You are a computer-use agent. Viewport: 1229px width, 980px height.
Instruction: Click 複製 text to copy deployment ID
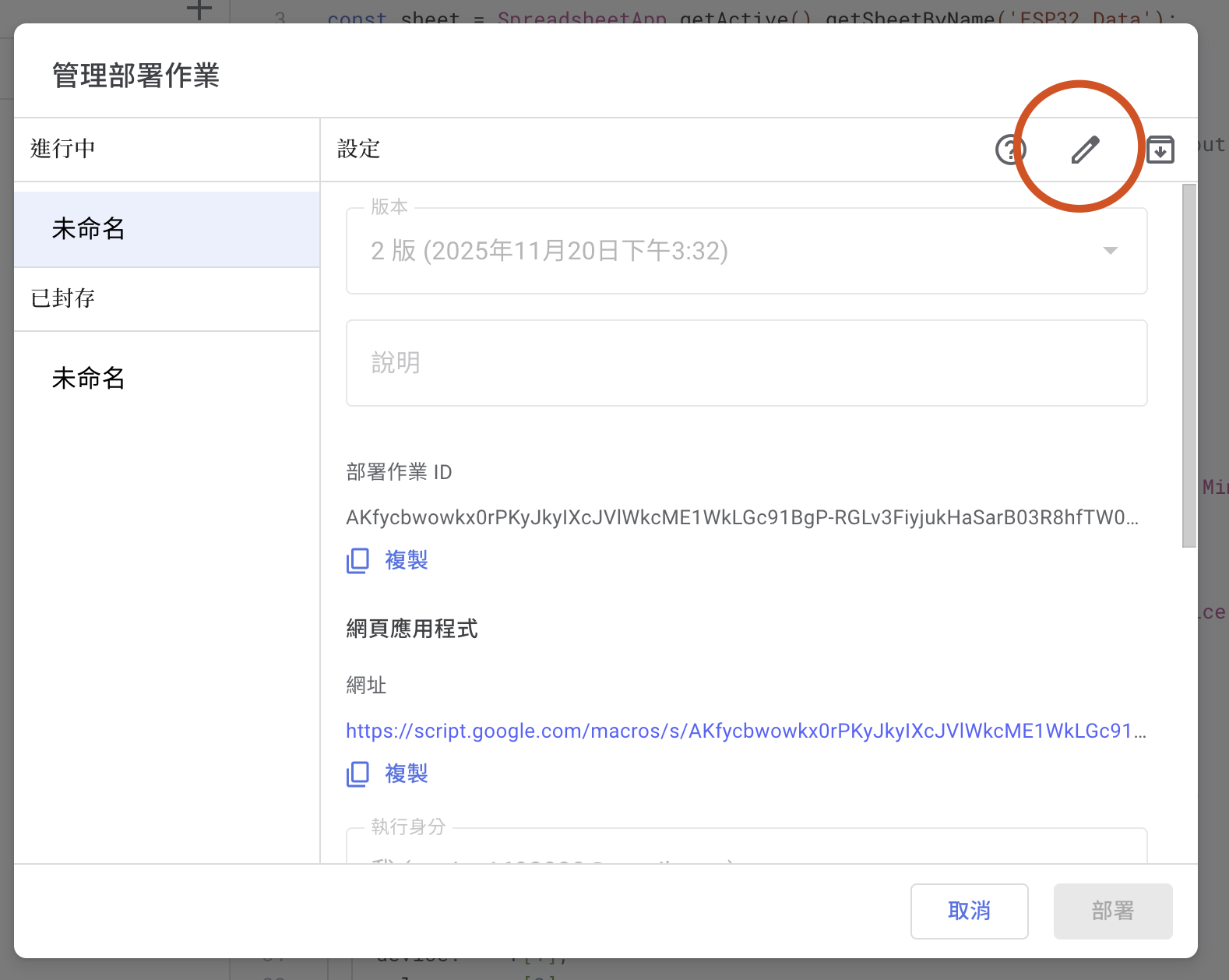click(407, 560)
